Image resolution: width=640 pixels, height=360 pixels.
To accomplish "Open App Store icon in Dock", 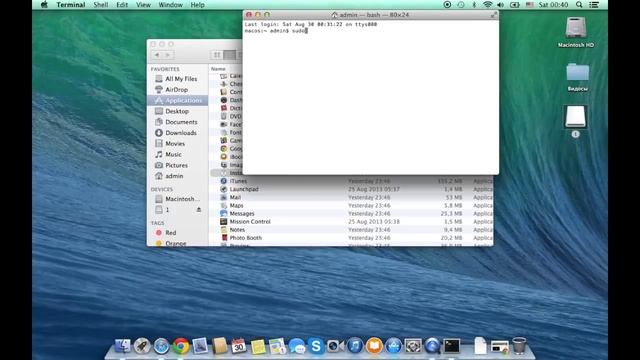I will point(393,346).
